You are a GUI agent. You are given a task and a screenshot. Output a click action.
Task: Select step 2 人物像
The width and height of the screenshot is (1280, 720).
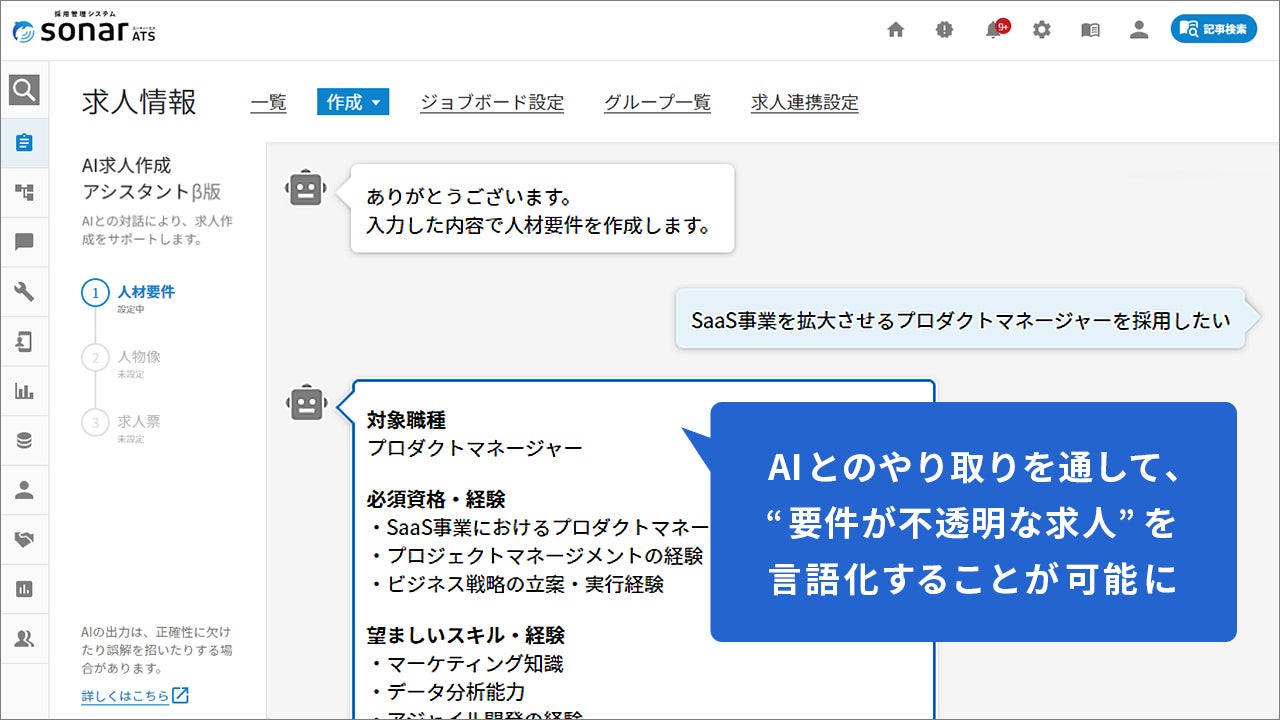point(123,359)
